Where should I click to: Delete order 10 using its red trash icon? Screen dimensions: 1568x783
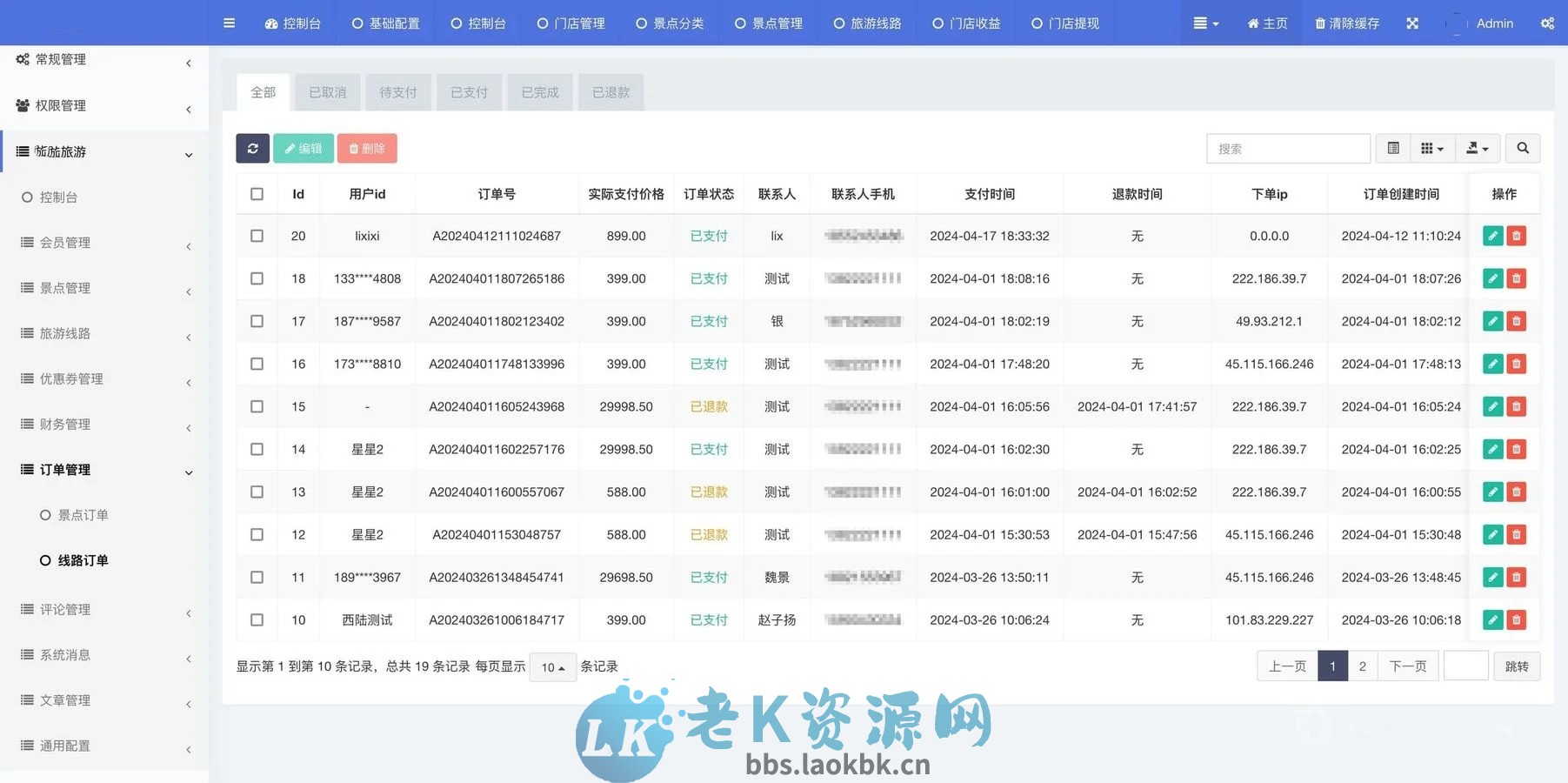(1517, 619)
